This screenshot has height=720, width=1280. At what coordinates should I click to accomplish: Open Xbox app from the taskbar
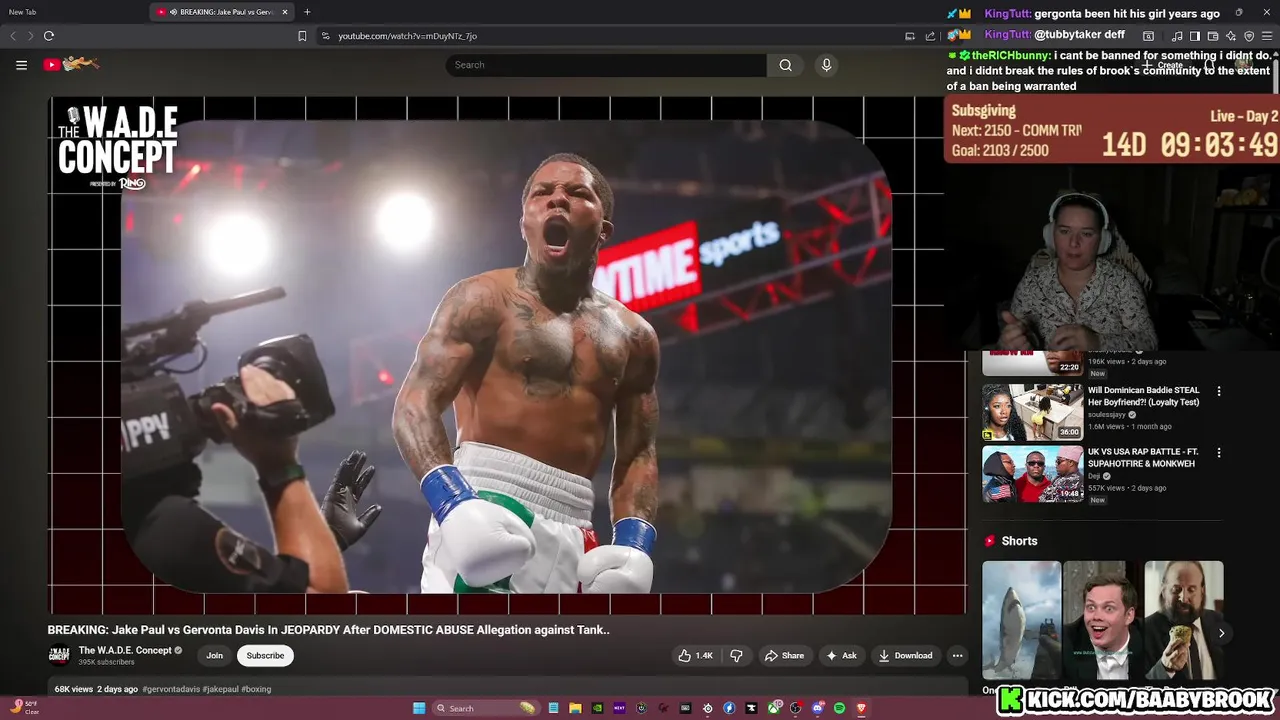(x=773, y=708)
